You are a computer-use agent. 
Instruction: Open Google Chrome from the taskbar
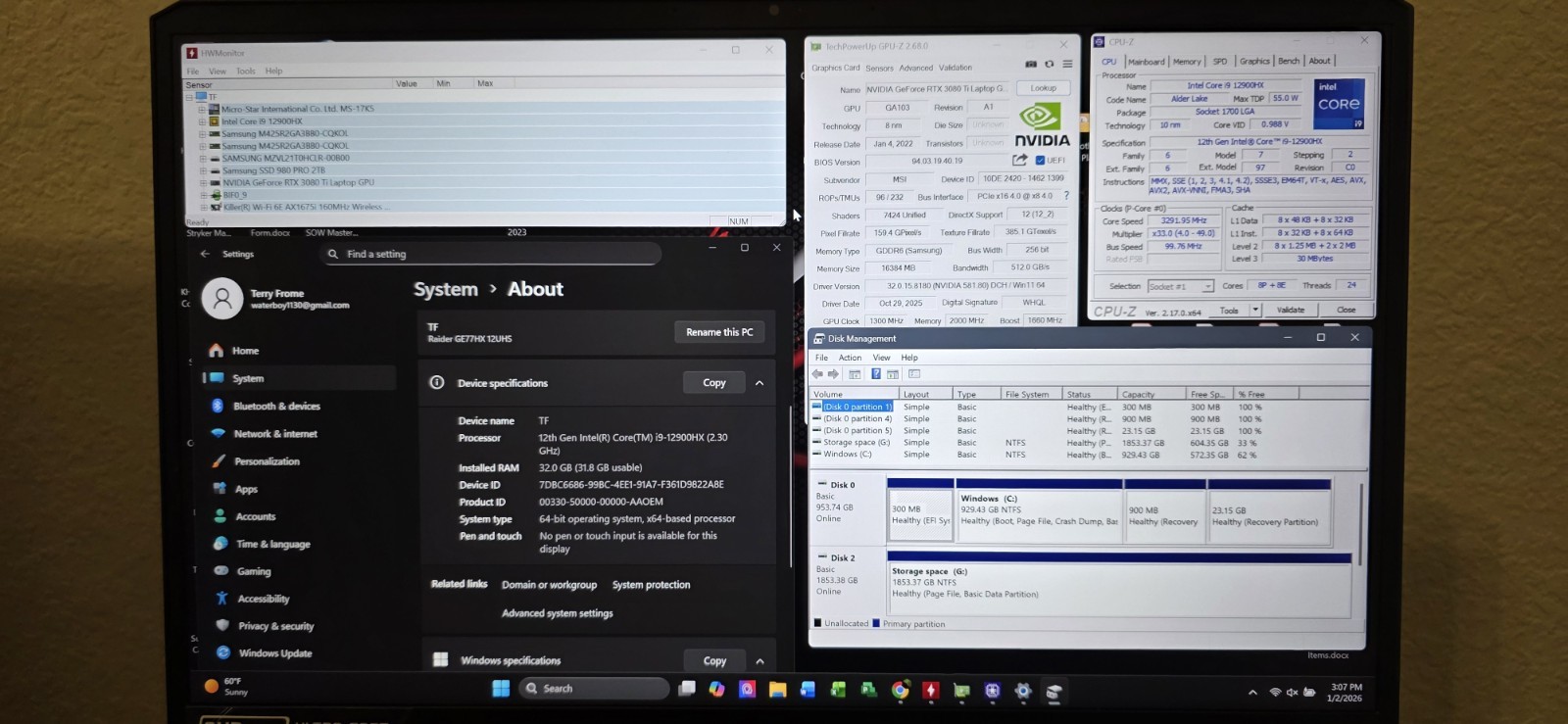point(900,690)
